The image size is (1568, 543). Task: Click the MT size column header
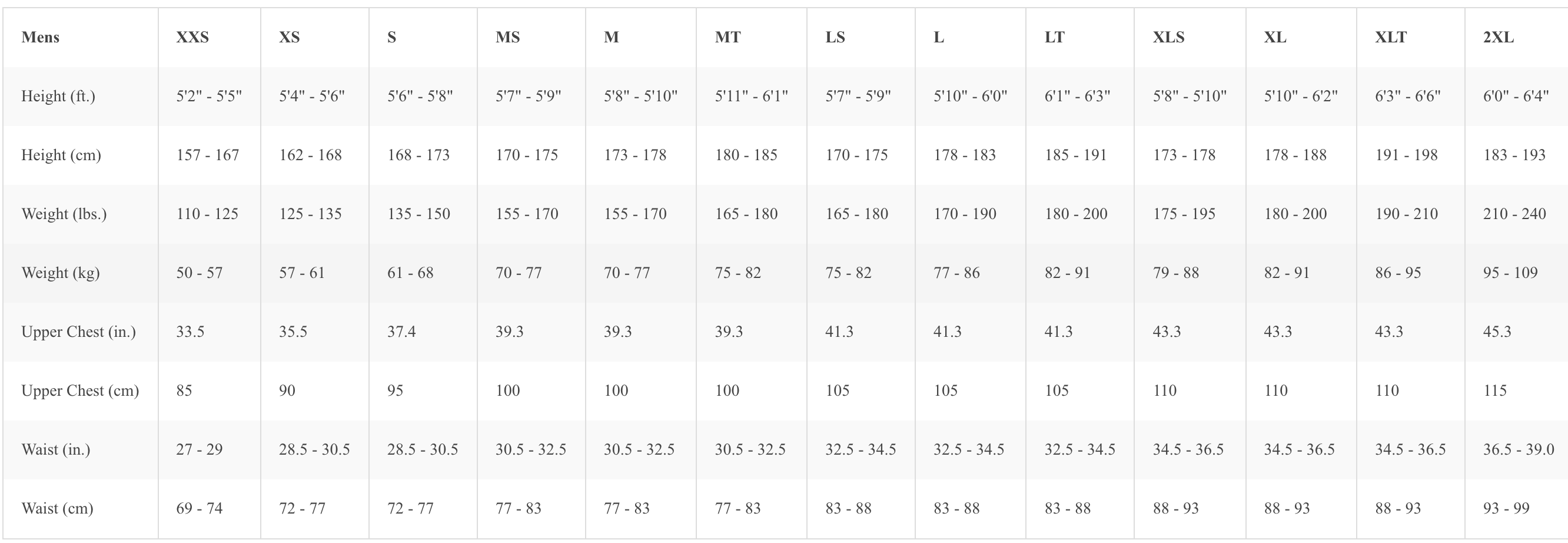point(727,37)
